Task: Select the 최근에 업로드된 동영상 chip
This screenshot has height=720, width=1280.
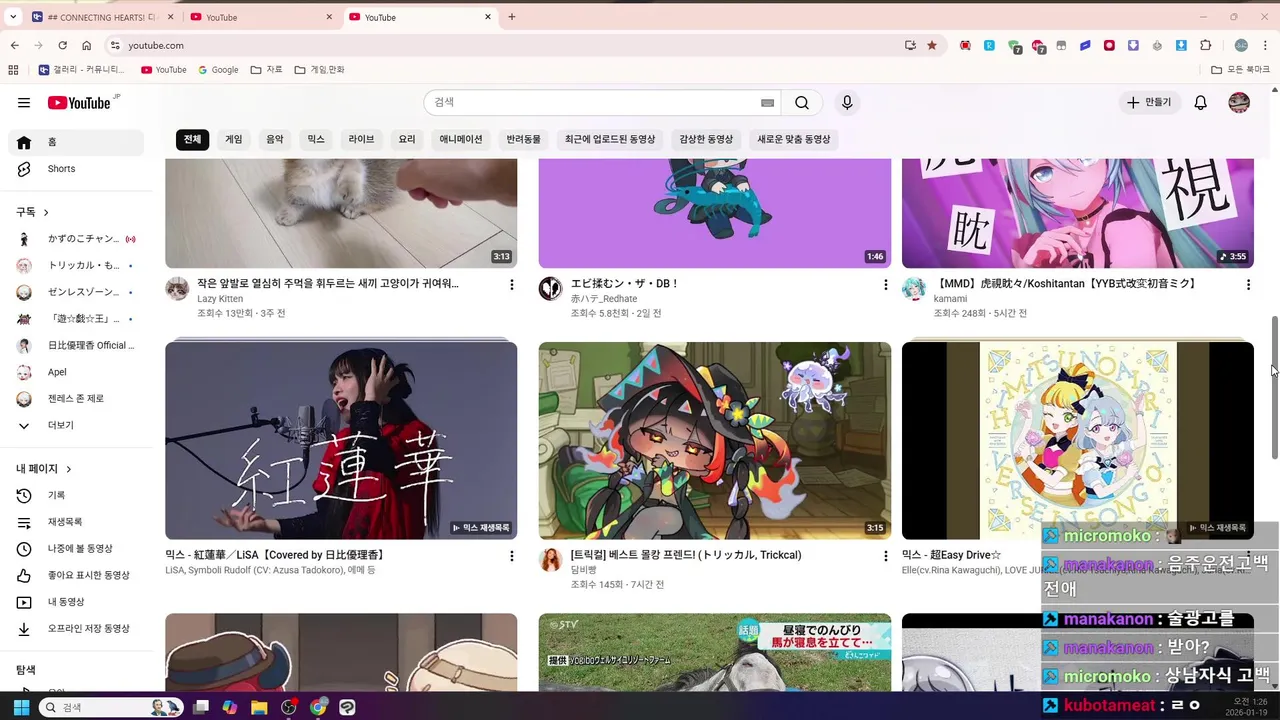Action: (x=610, y=140)
